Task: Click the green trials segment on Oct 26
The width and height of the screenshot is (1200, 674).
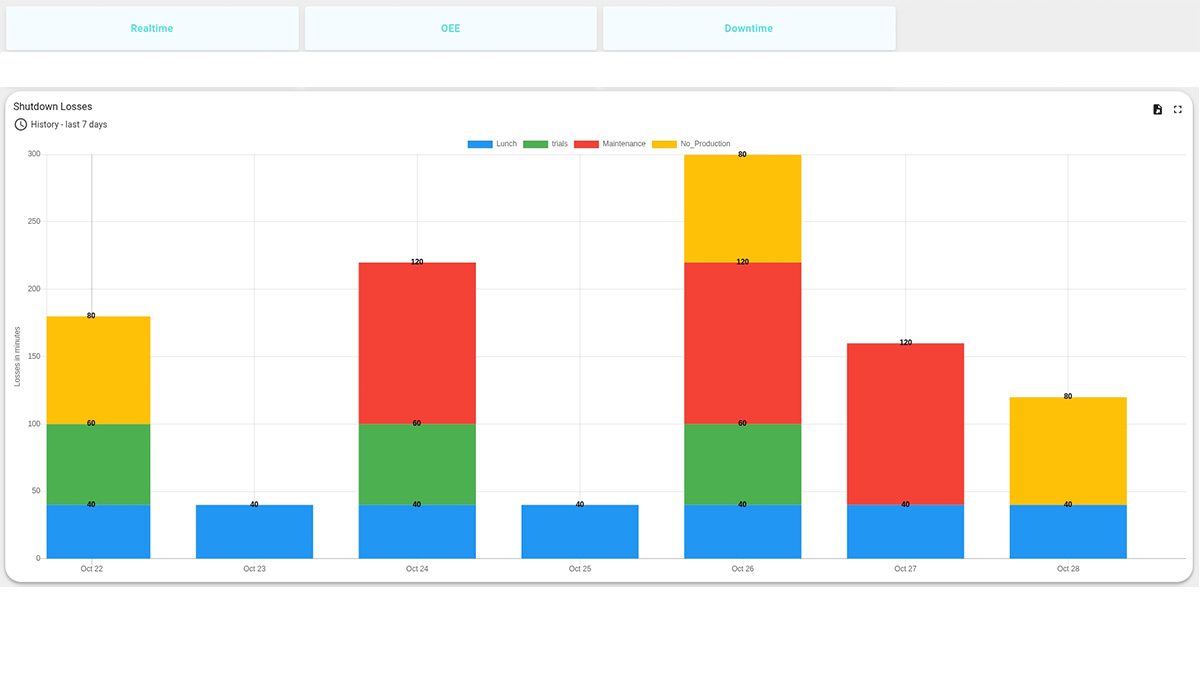Action: click(742, 464)
